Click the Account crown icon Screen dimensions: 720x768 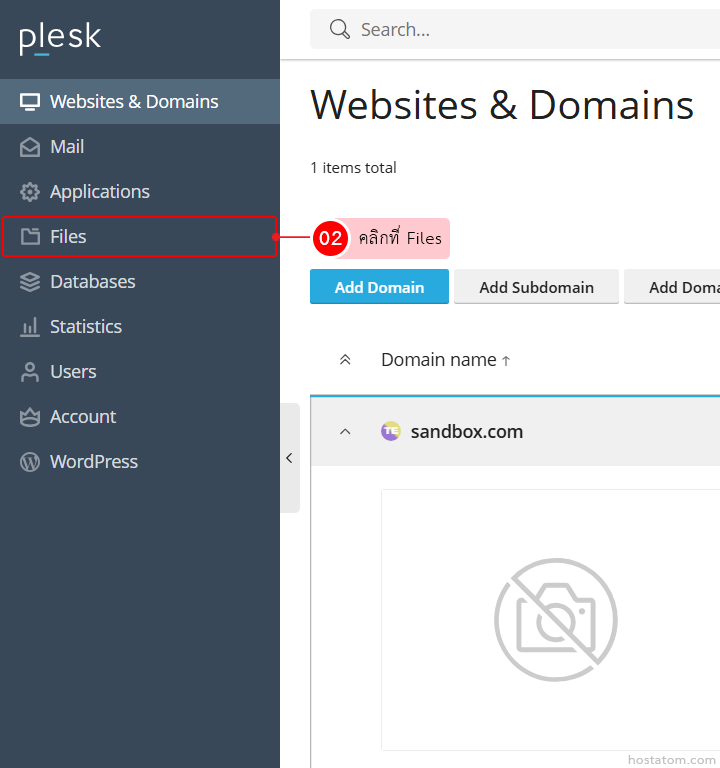tap(30, 417)
